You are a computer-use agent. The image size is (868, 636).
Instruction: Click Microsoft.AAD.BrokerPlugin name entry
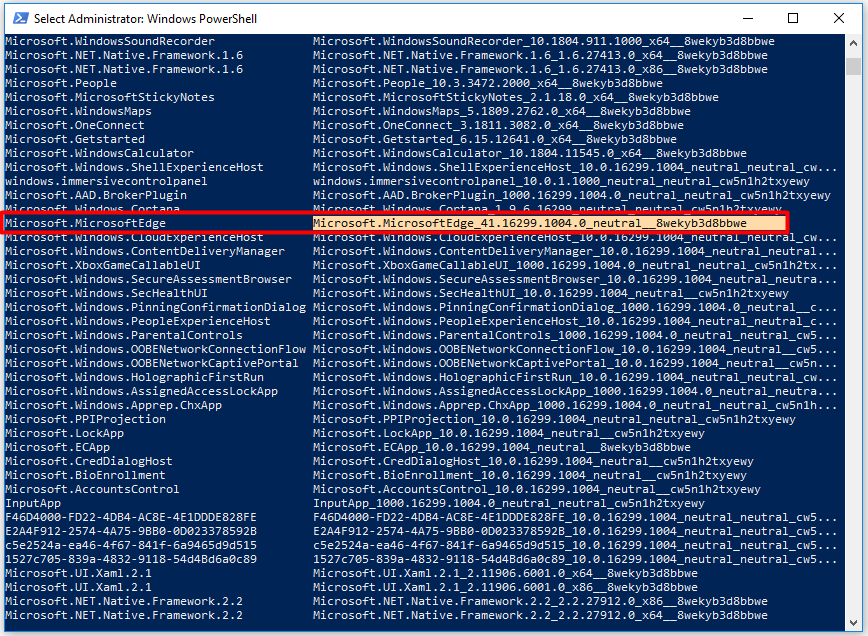[96, 195]
